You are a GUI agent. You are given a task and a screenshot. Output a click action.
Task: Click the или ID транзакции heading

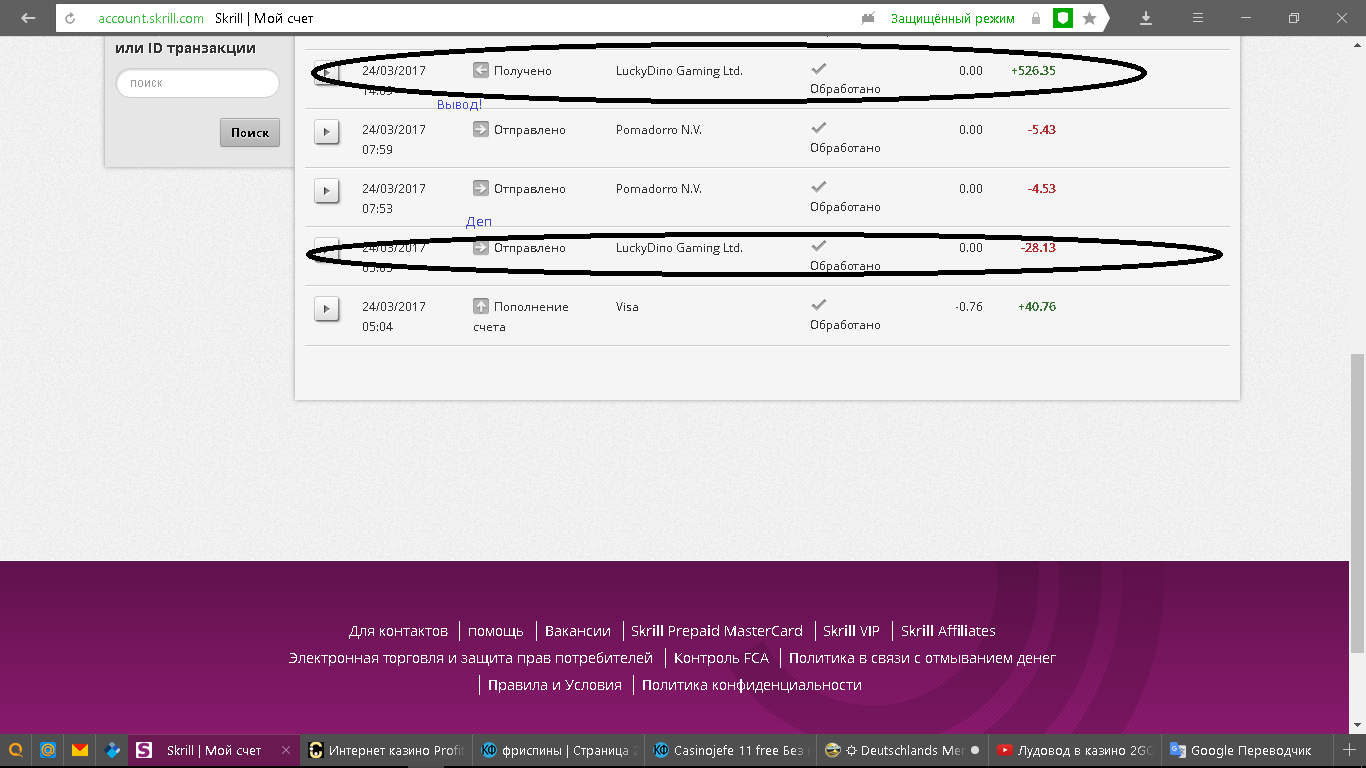pos(185,48)
